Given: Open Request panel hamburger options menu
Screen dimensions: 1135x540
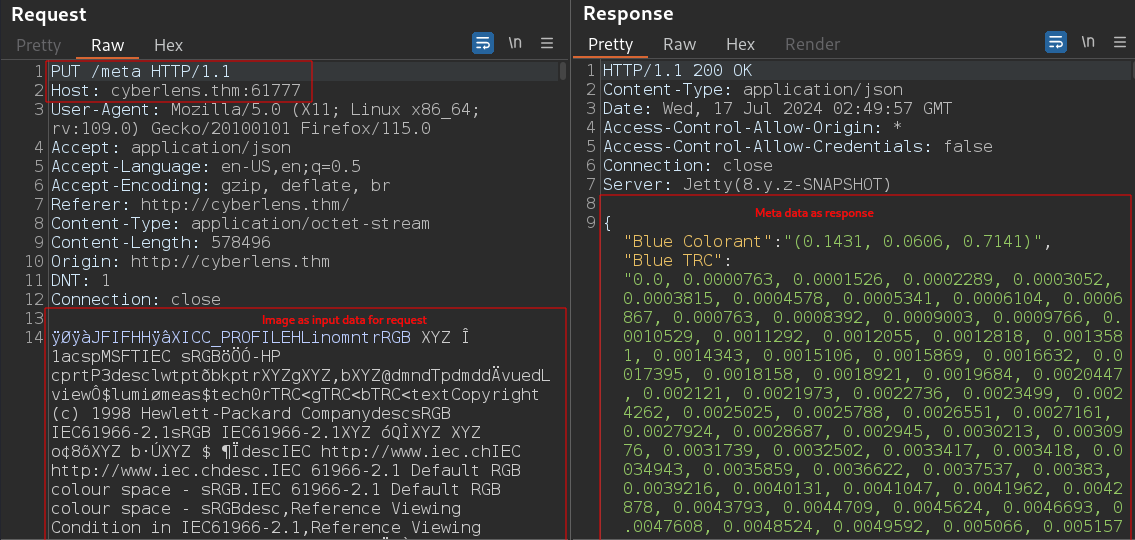Looking at the screenshot, I should 547,43.
